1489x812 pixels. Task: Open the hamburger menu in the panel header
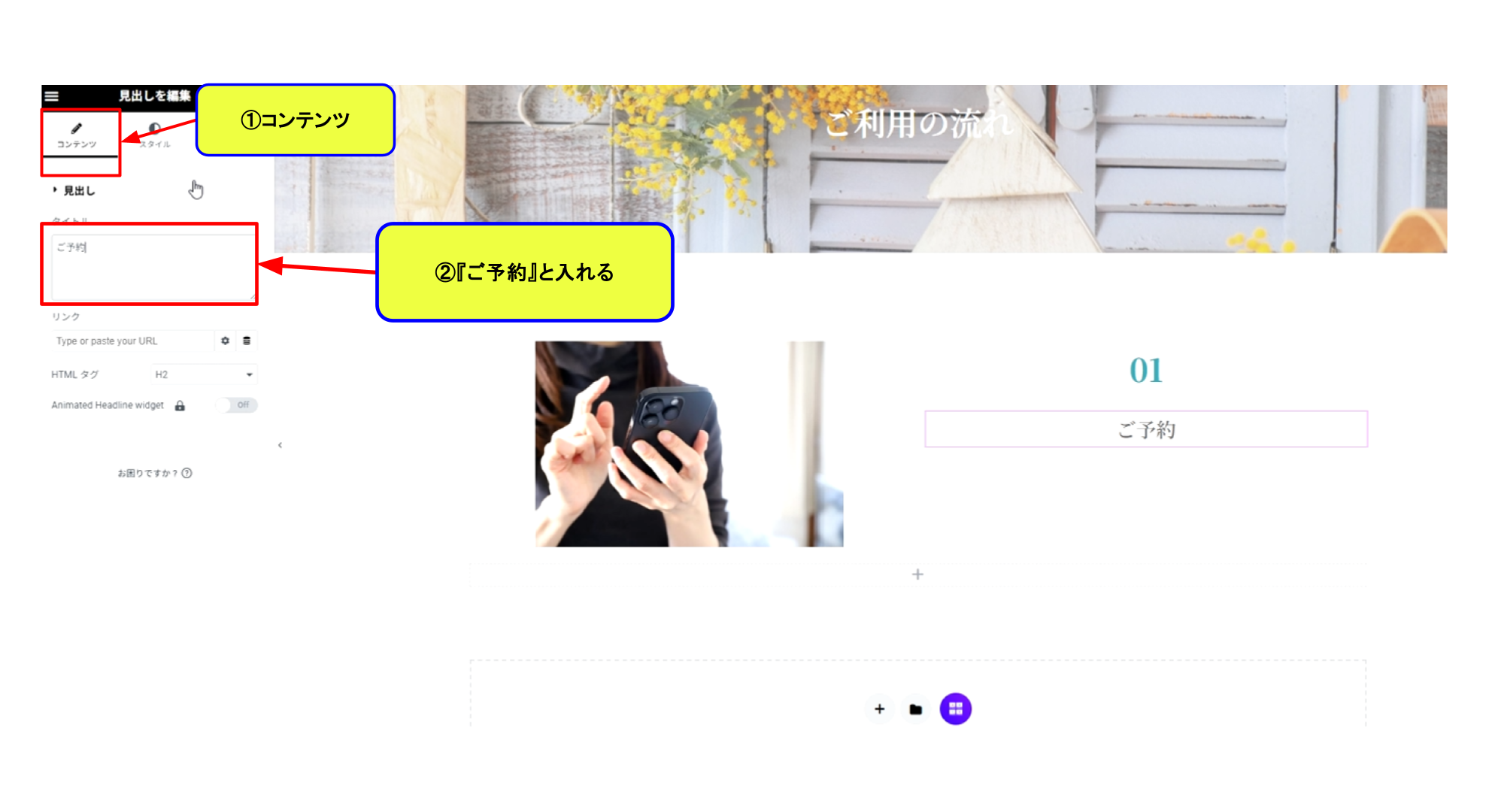point(51,96)
